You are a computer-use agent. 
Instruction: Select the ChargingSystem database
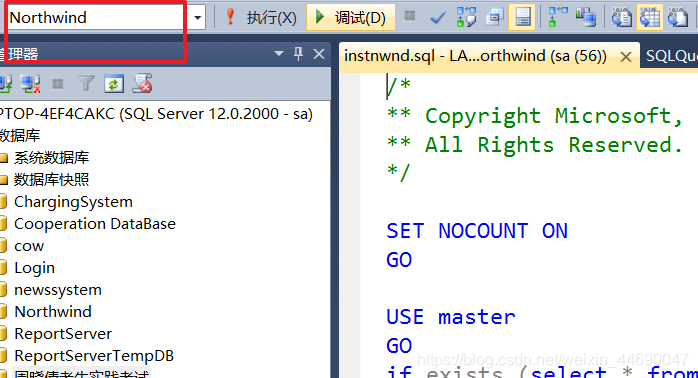(x=73, y=202)
